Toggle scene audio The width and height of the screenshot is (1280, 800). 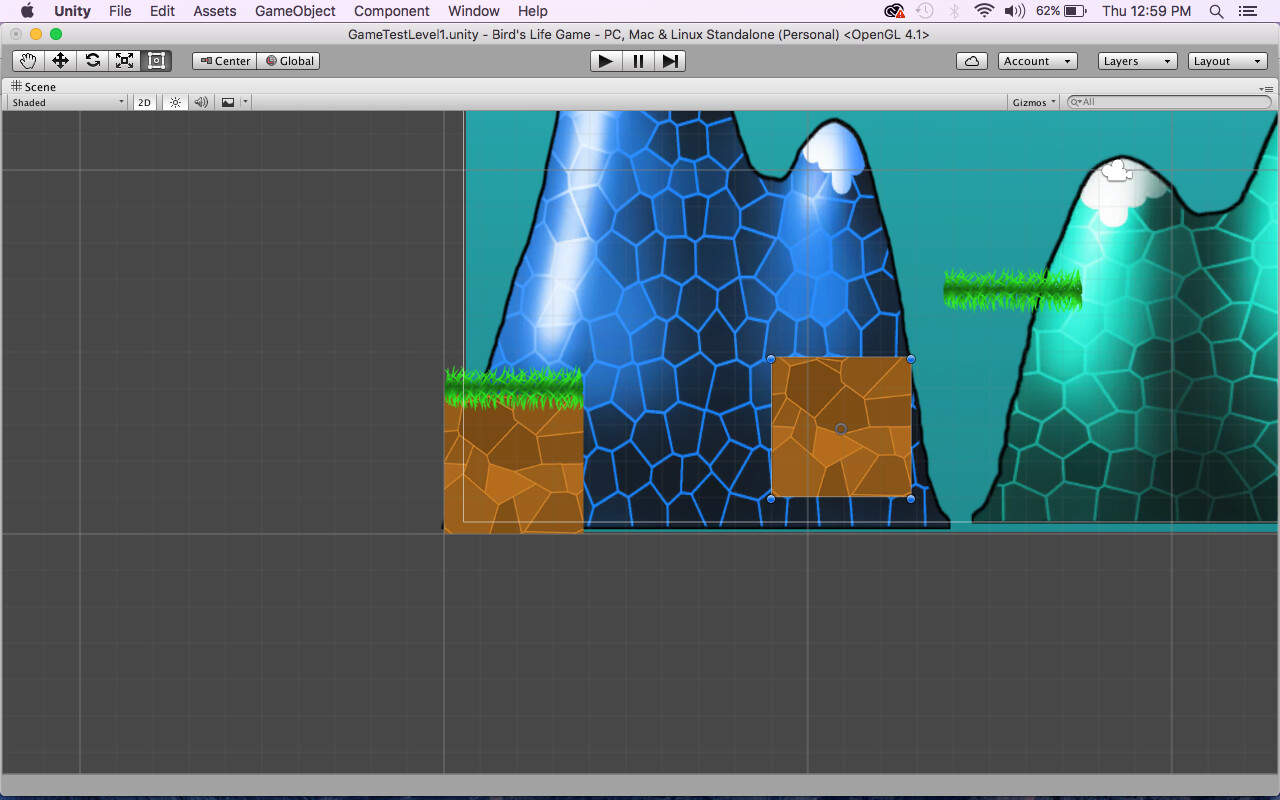[200, 101]
